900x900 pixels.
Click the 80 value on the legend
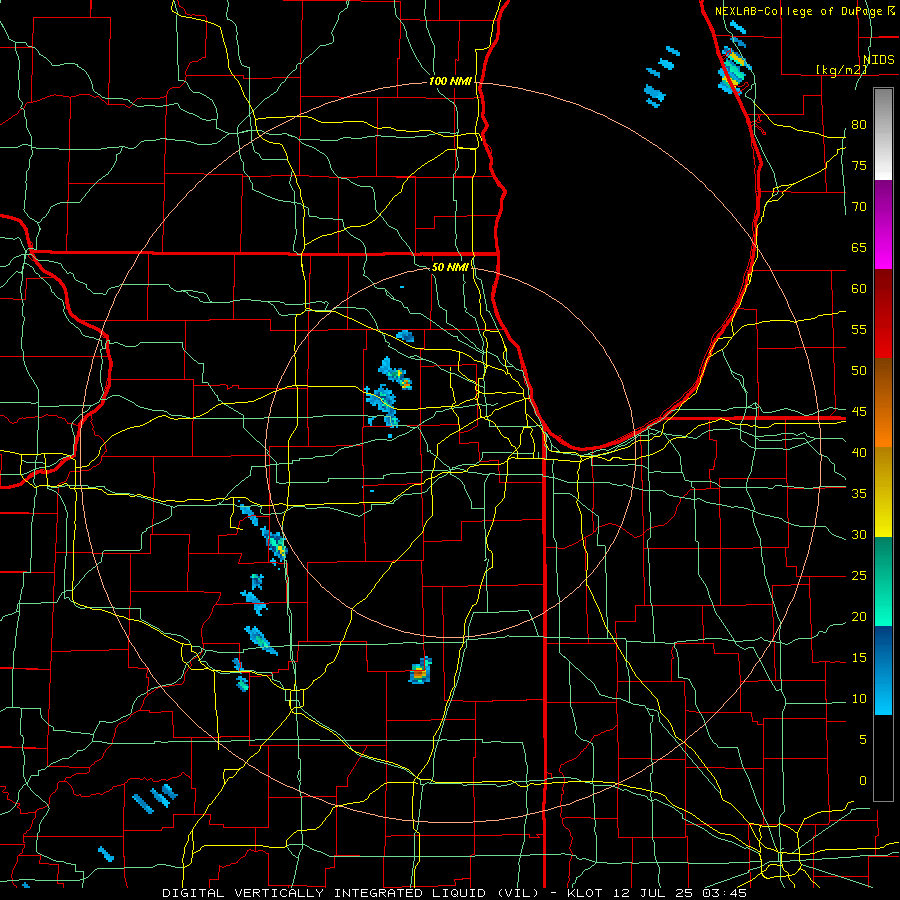[859, 125]
